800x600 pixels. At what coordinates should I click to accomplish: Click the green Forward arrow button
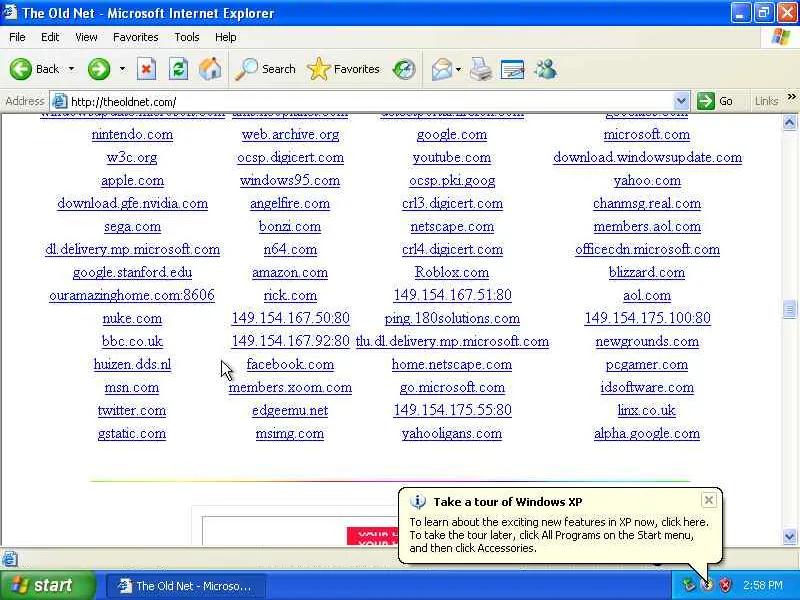(98, 69)
